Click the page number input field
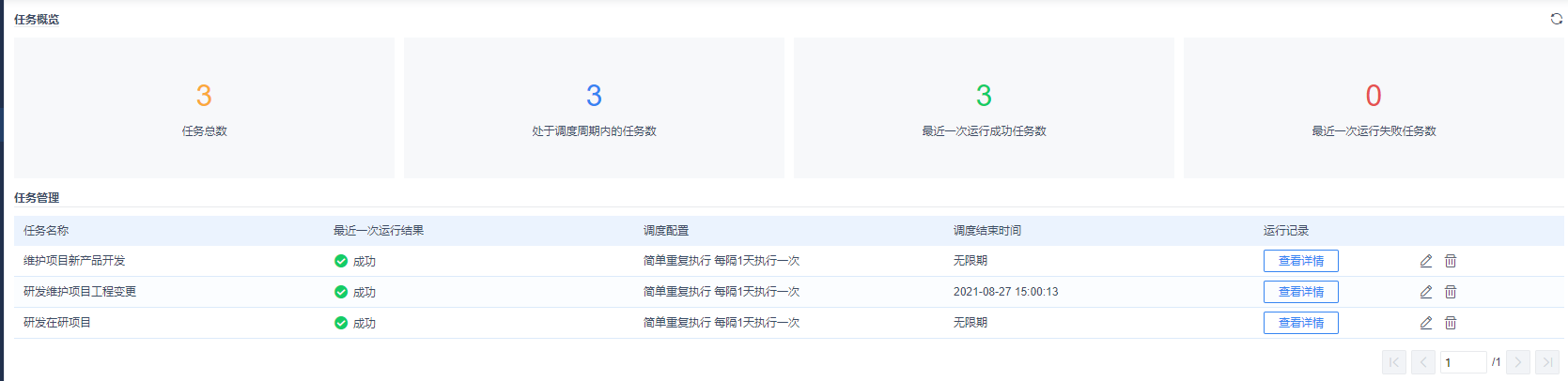Image resolution: width=1568 pixels, height=381 pixels. coord(1463,362)
